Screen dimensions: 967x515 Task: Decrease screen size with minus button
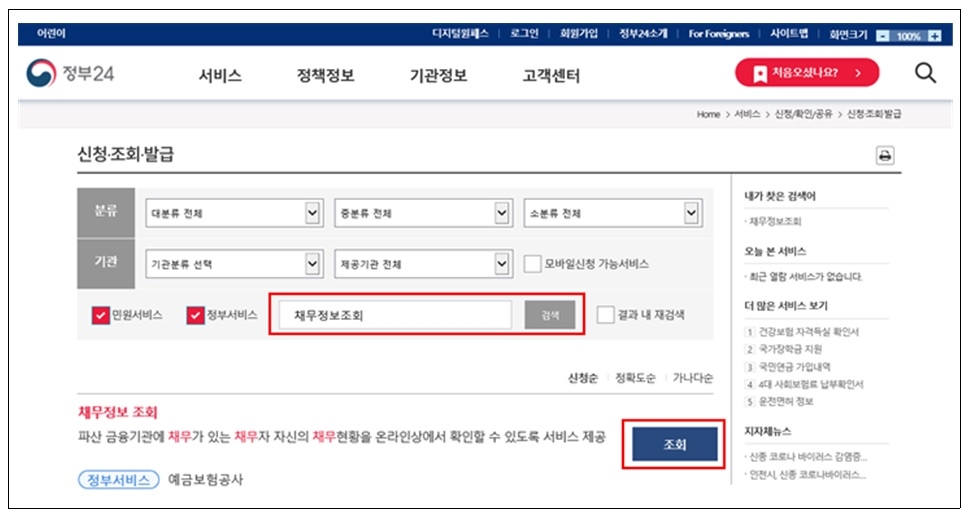click(883, 36)
